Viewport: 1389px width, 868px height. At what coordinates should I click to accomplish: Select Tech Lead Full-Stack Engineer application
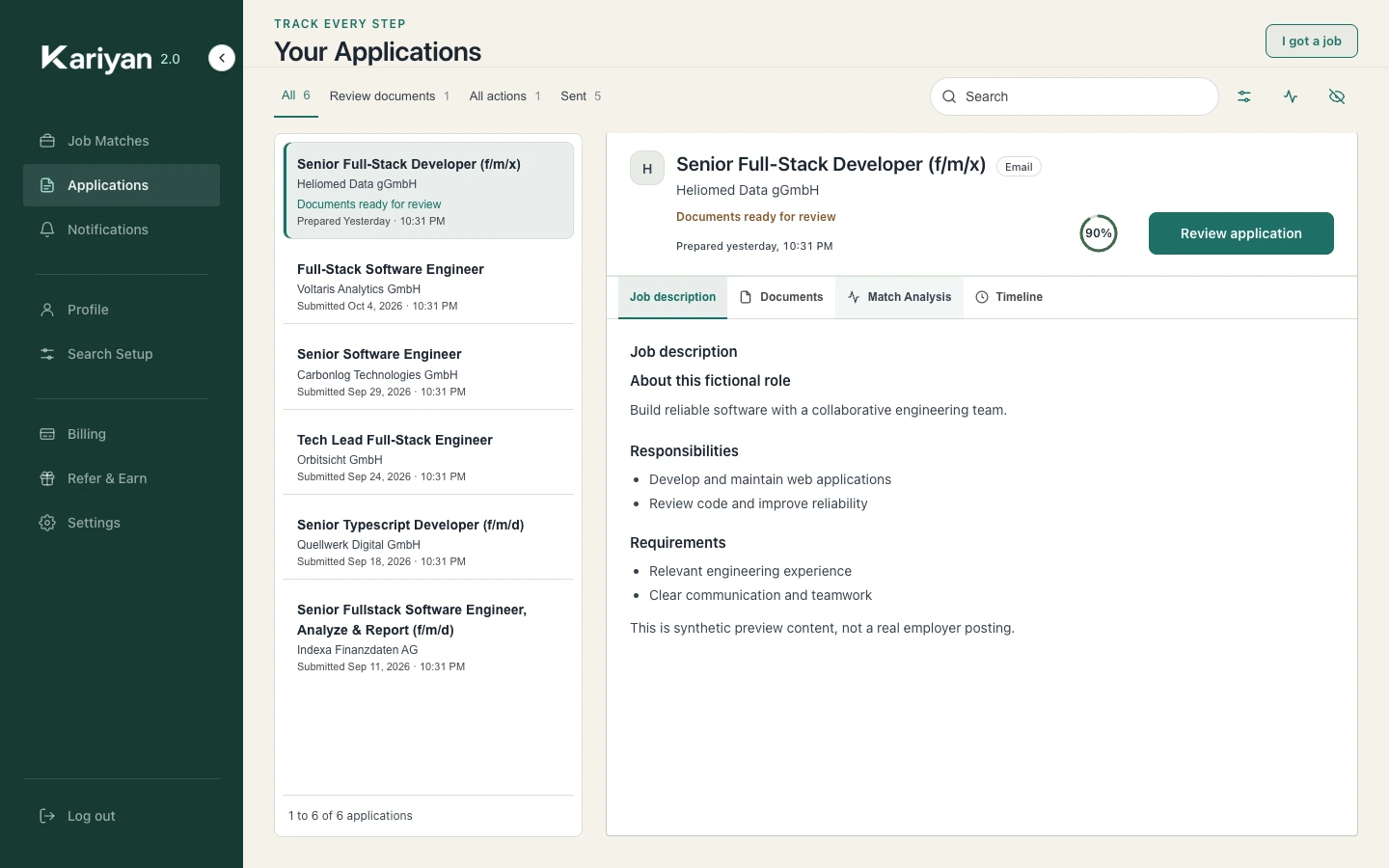coord(428,456)
